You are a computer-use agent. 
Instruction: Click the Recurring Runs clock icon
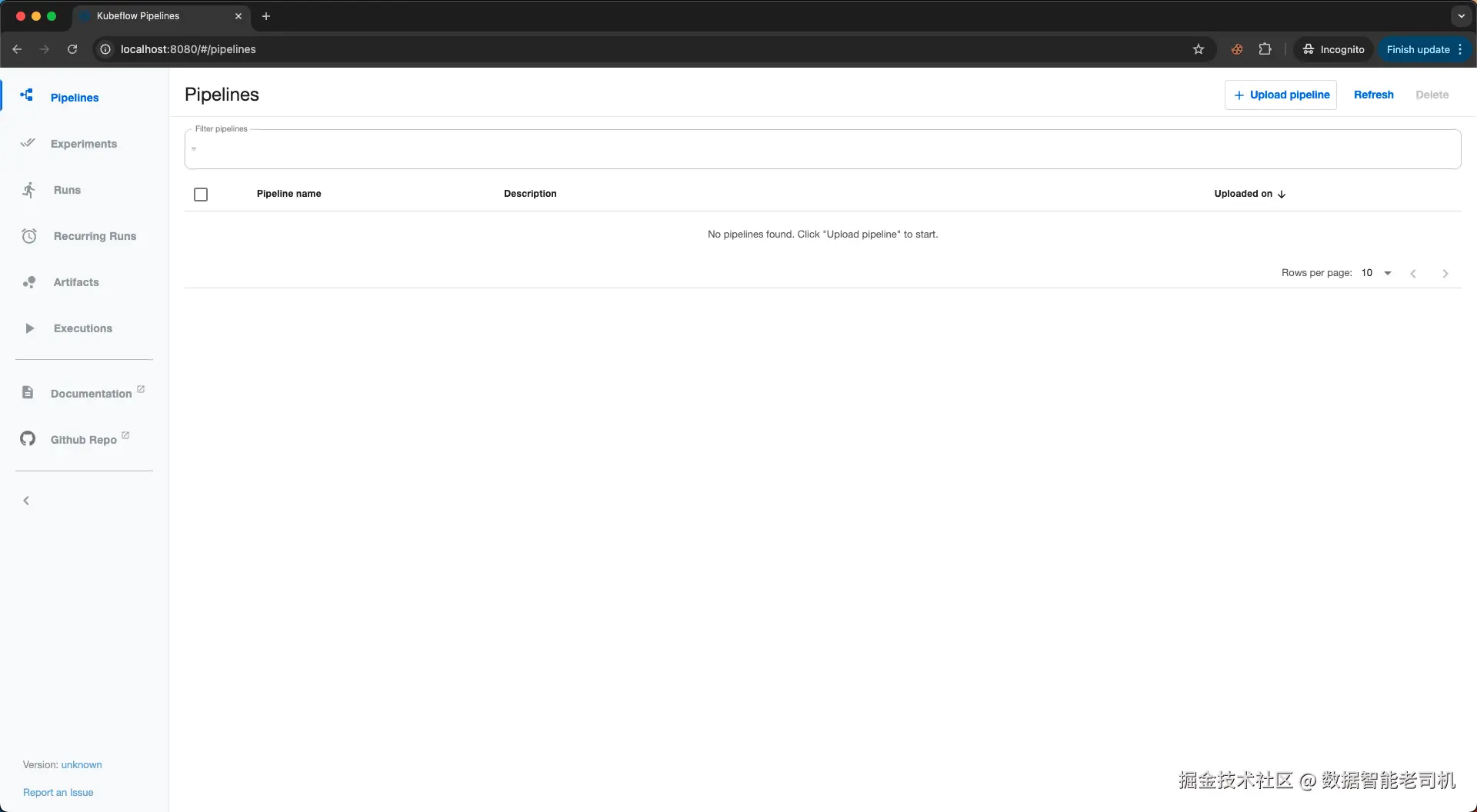pyautogui.click(x=29, y=236)
